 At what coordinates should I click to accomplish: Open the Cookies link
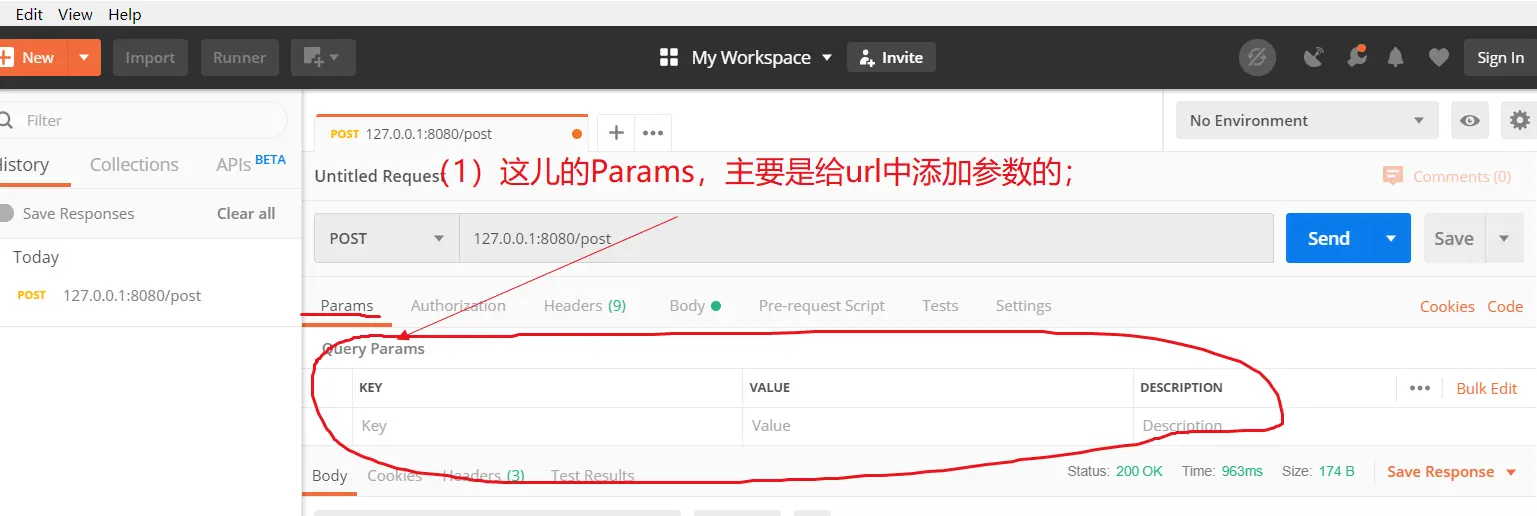(x=1447, y=306)
